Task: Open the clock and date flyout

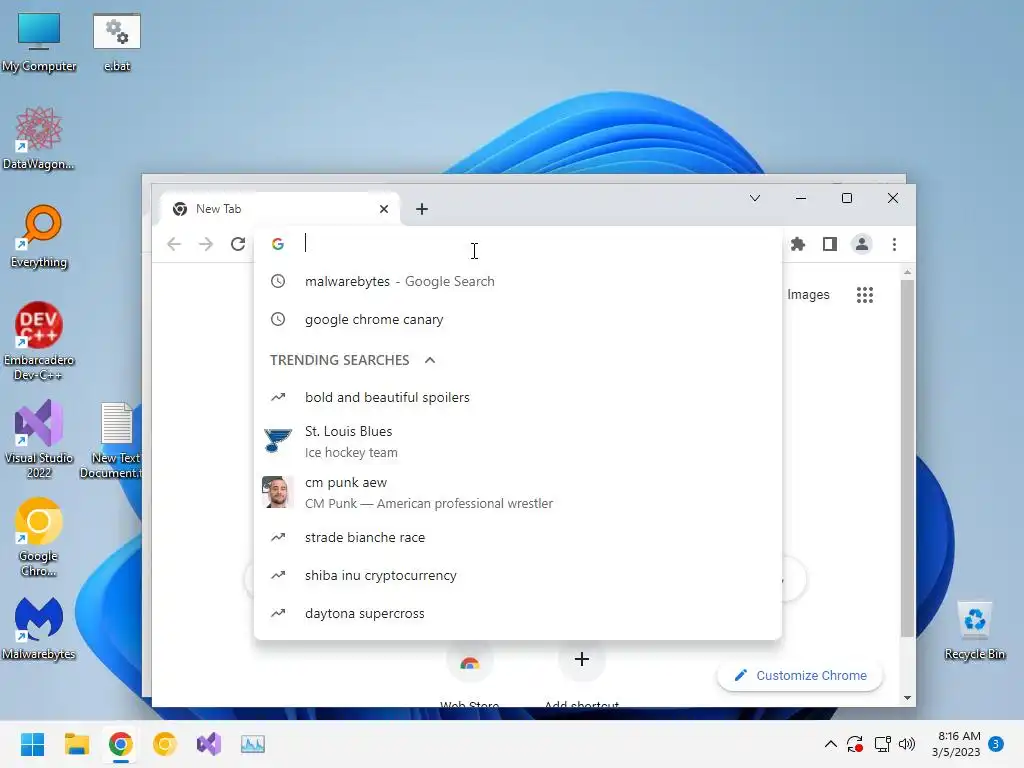Action: tap(956, 744)
